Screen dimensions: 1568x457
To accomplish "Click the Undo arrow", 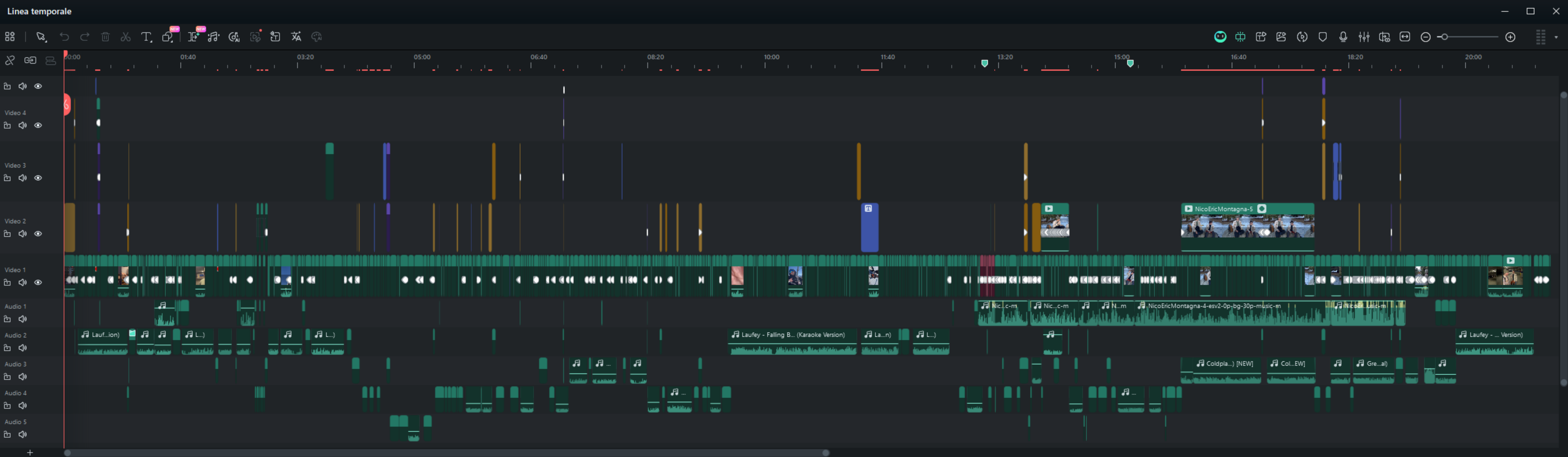I will click(65, 37).
